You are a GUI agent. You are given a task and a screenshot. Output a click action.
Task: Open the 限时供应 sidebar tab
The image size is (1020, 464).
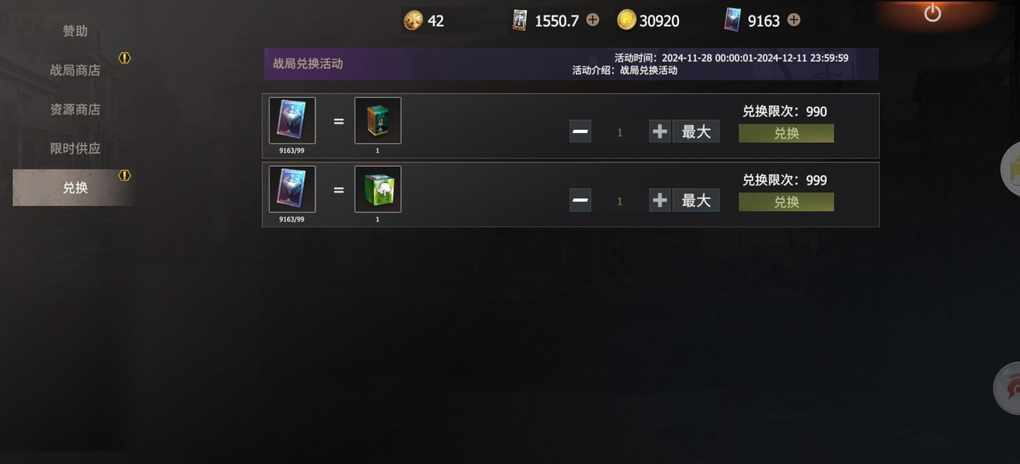point(75,148)
